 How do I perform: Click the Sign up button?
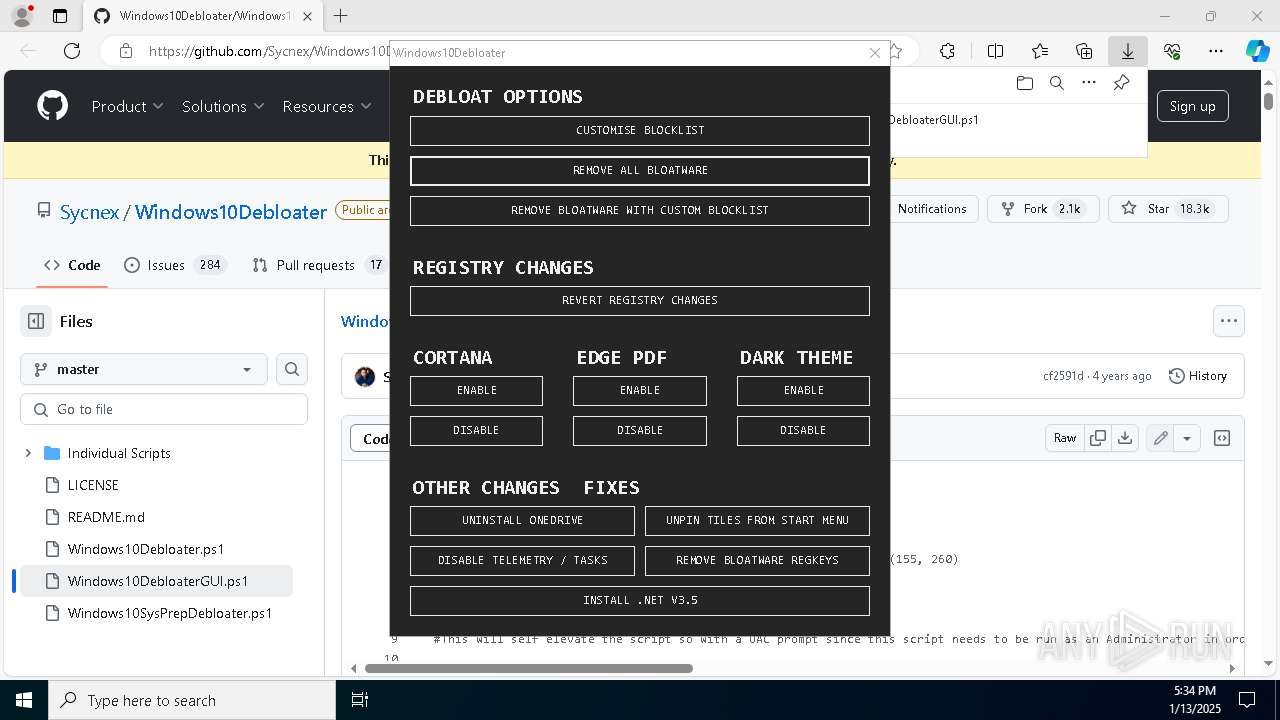tap(1192, 106)
